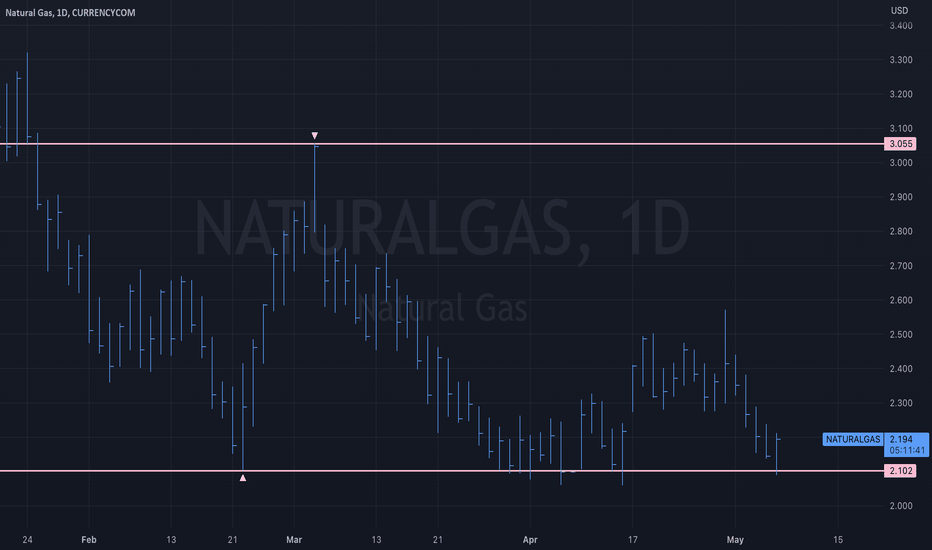The width and height of the screenshot is (932, 550).
Task: Click the 15 date label on time axis
Action: [837, 540]
